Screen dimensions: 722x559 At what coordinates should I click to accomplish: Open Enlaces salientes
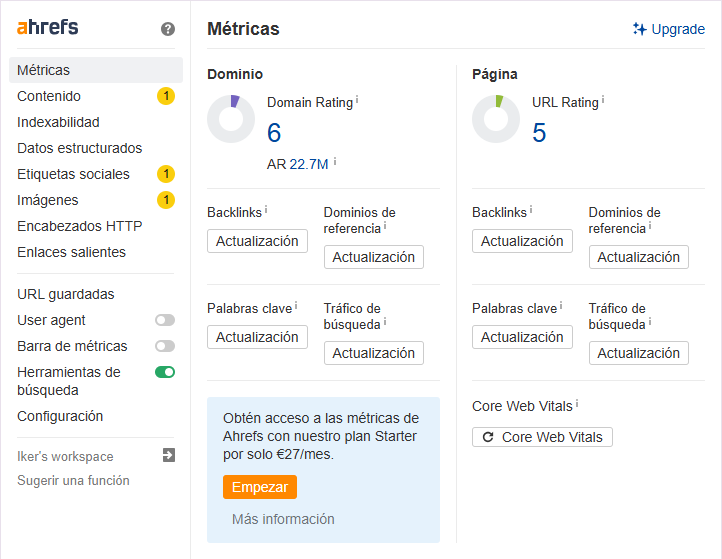(71, 252)
